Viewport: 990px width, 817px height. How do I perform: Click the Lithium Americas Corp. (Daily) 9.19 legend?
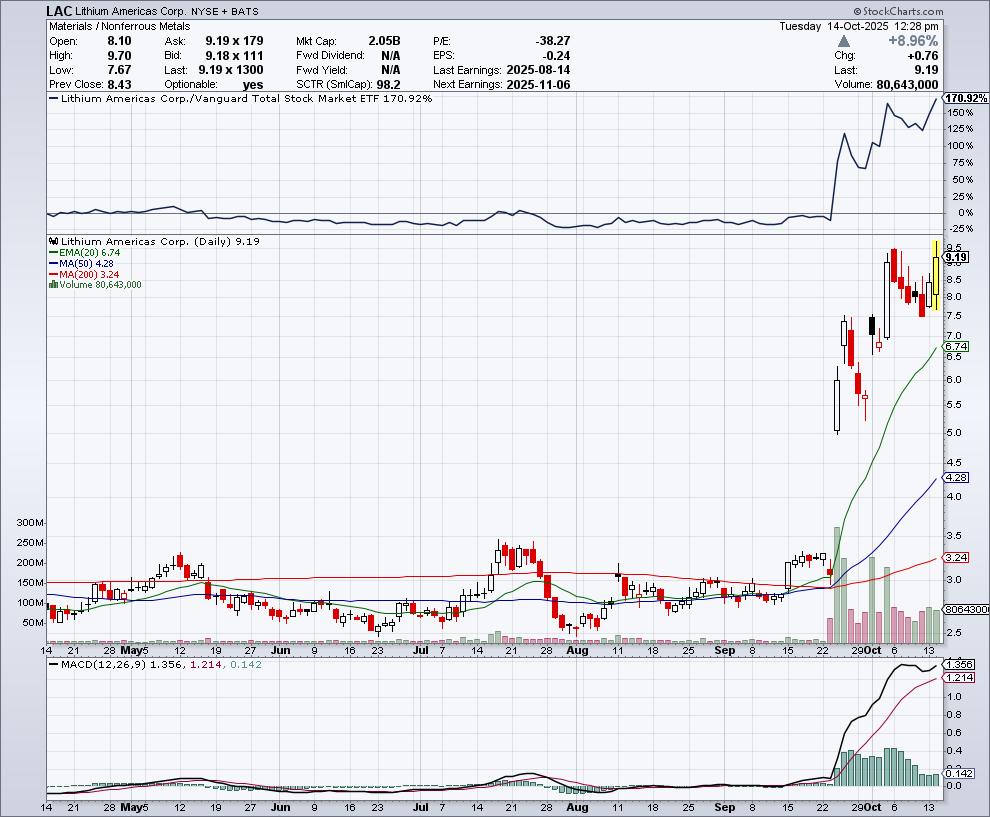pyautogui.click(x=160, y=241)
